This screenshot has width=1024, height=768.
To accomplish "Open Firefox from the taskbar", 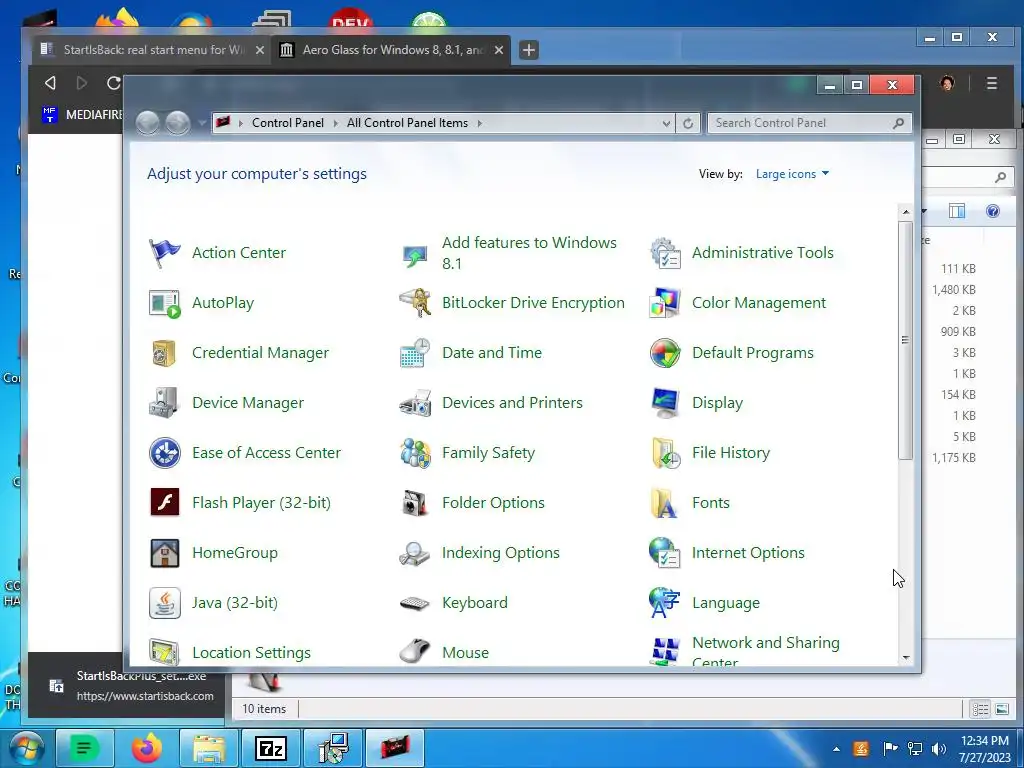I will (x=146, y=748).
